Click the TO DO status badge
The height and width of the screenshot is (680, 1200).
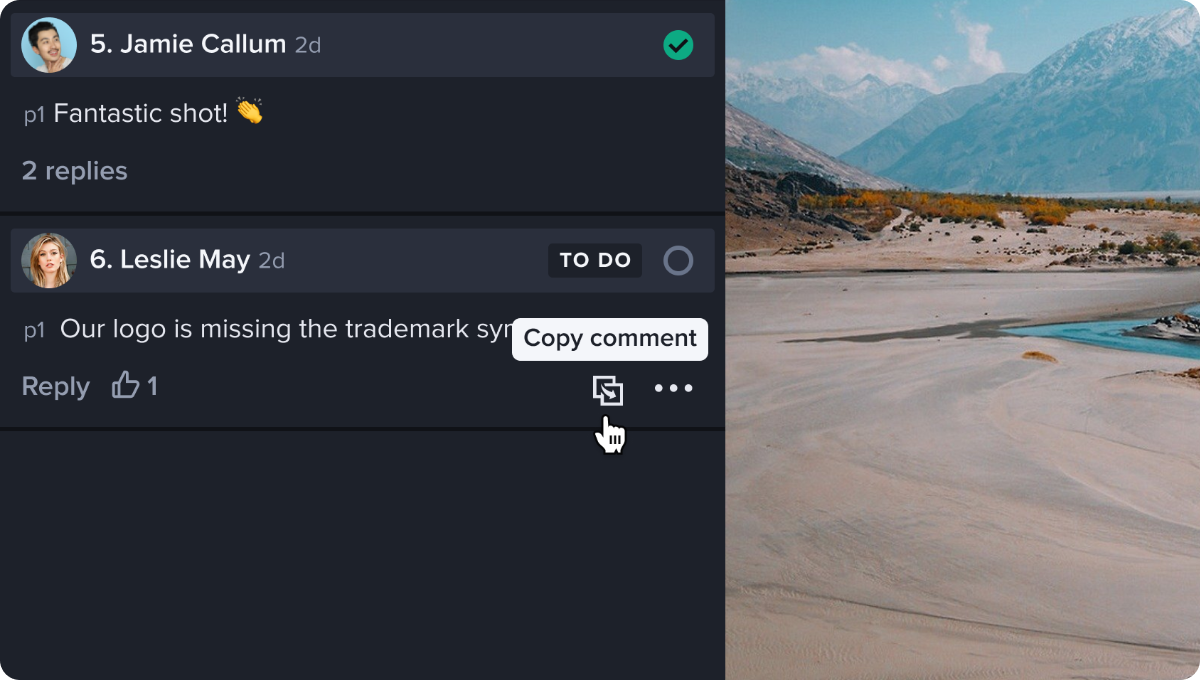coord(595,261)
